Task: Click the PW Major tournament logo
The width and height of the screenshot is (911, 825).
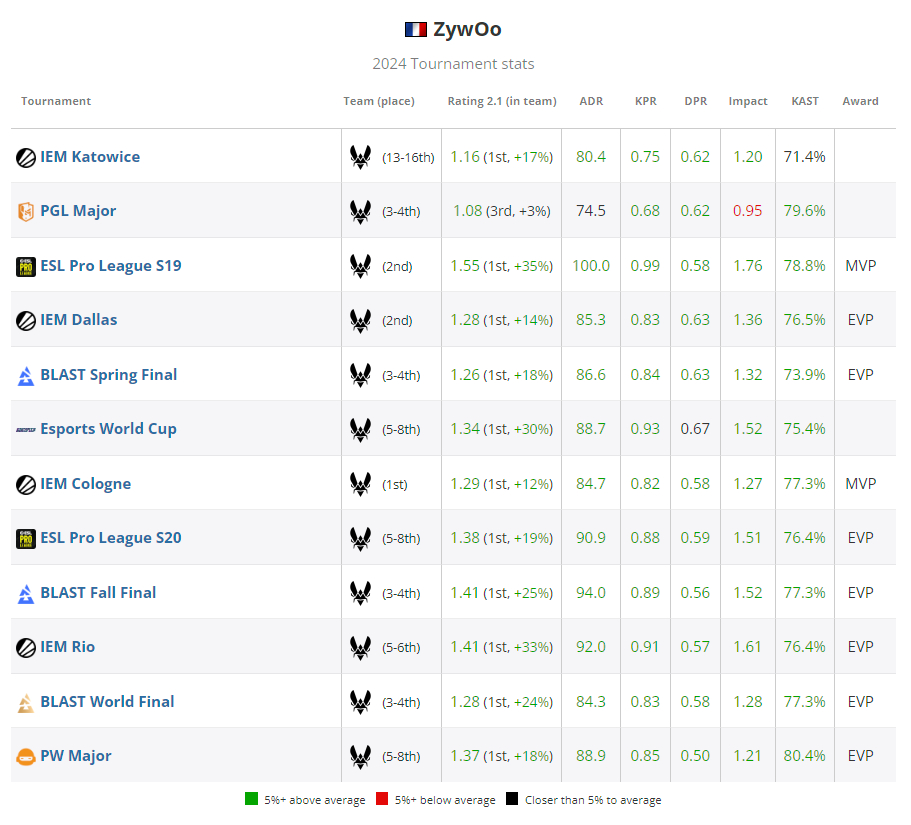Action: pos(24,756)
